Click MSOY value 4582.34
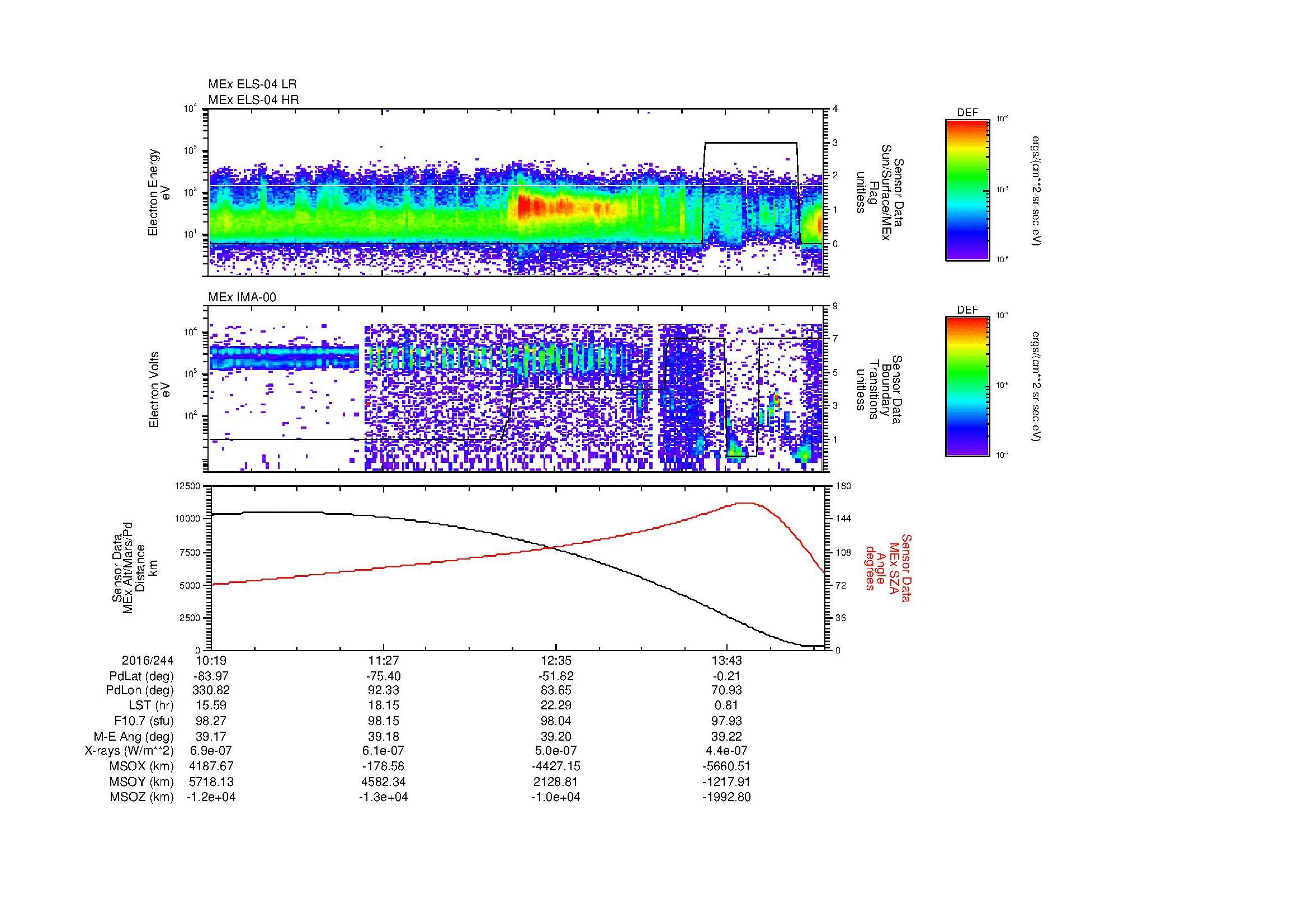The width and height of the screenshot is (1308, 924). 384,781
